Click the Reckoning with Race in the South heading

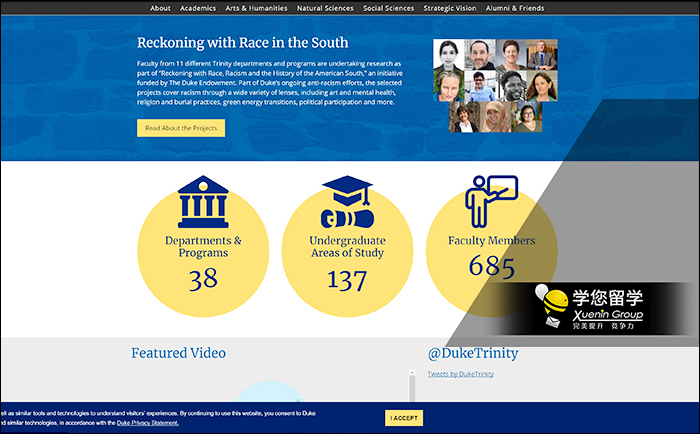(242, 42)
